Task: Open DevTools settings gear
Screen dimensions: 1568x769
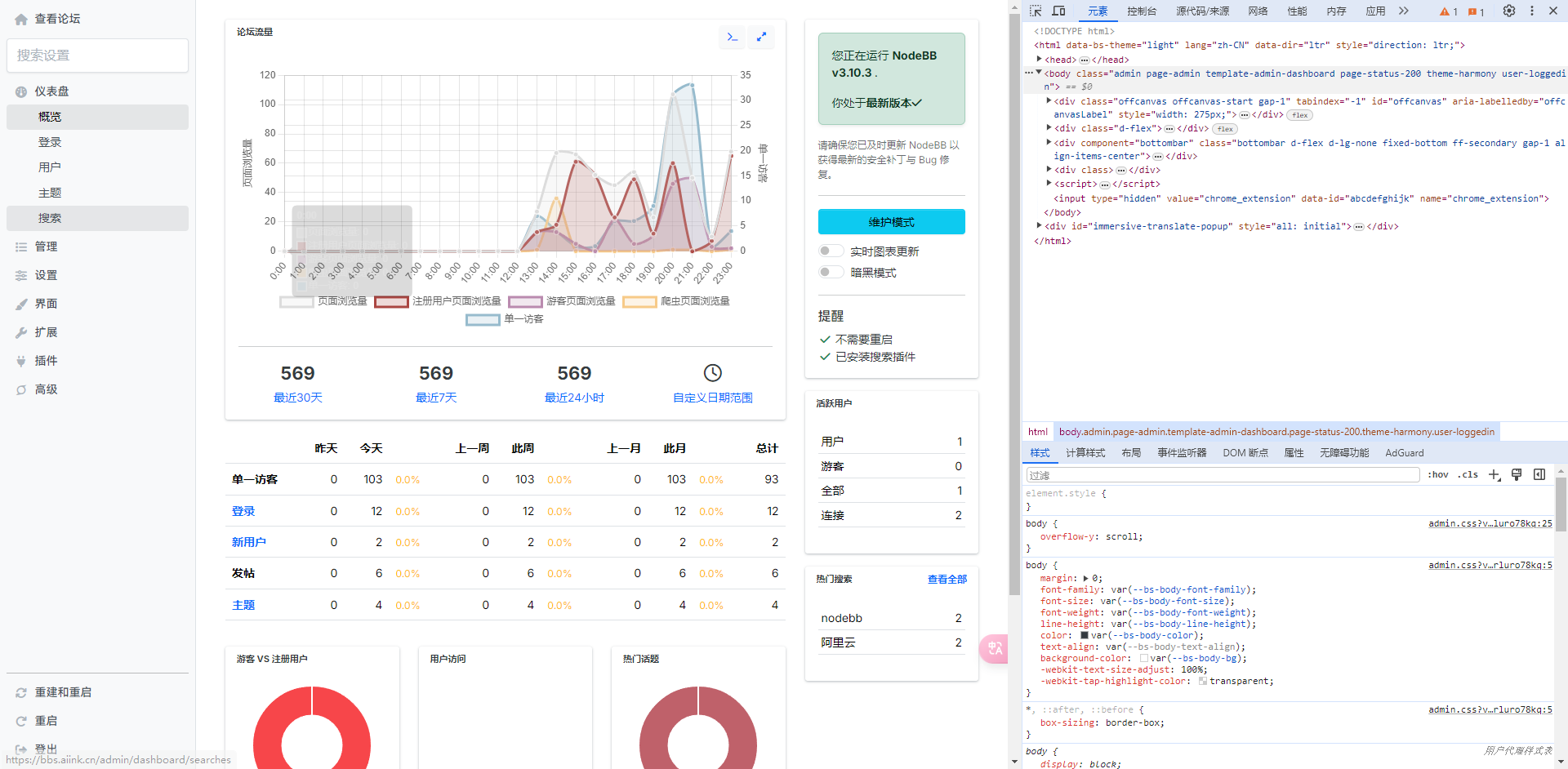Action: click(x=1509, y=11)
